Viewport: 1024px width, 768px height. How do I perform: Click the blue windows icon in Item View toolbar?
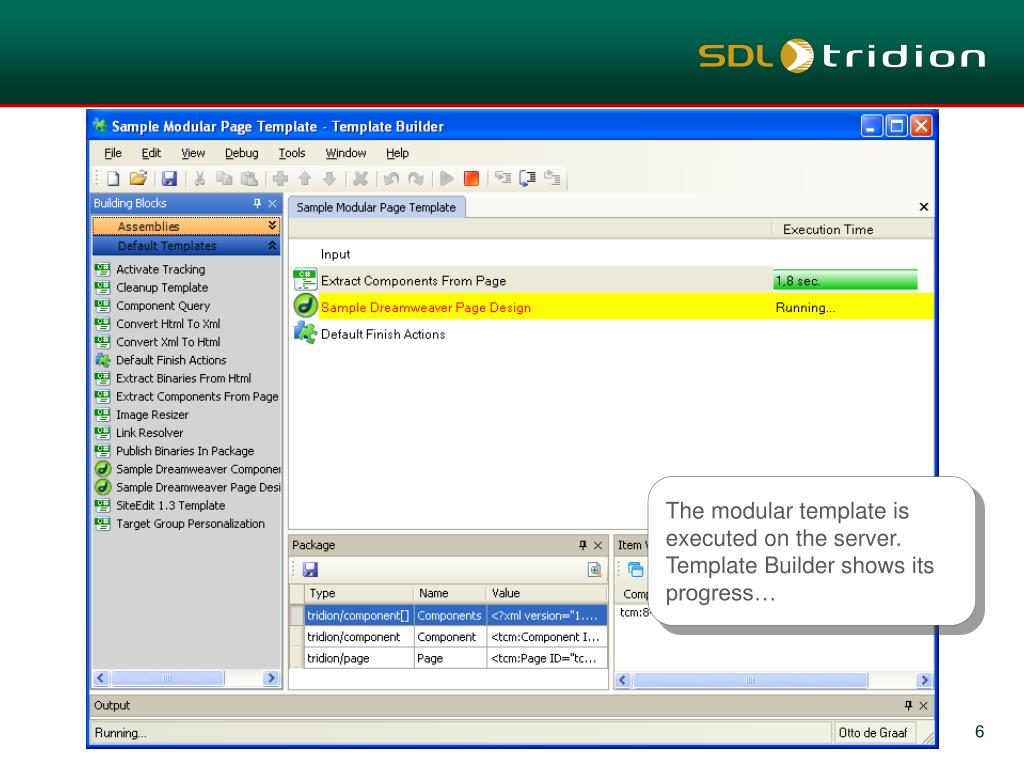(x=635, y=569)
